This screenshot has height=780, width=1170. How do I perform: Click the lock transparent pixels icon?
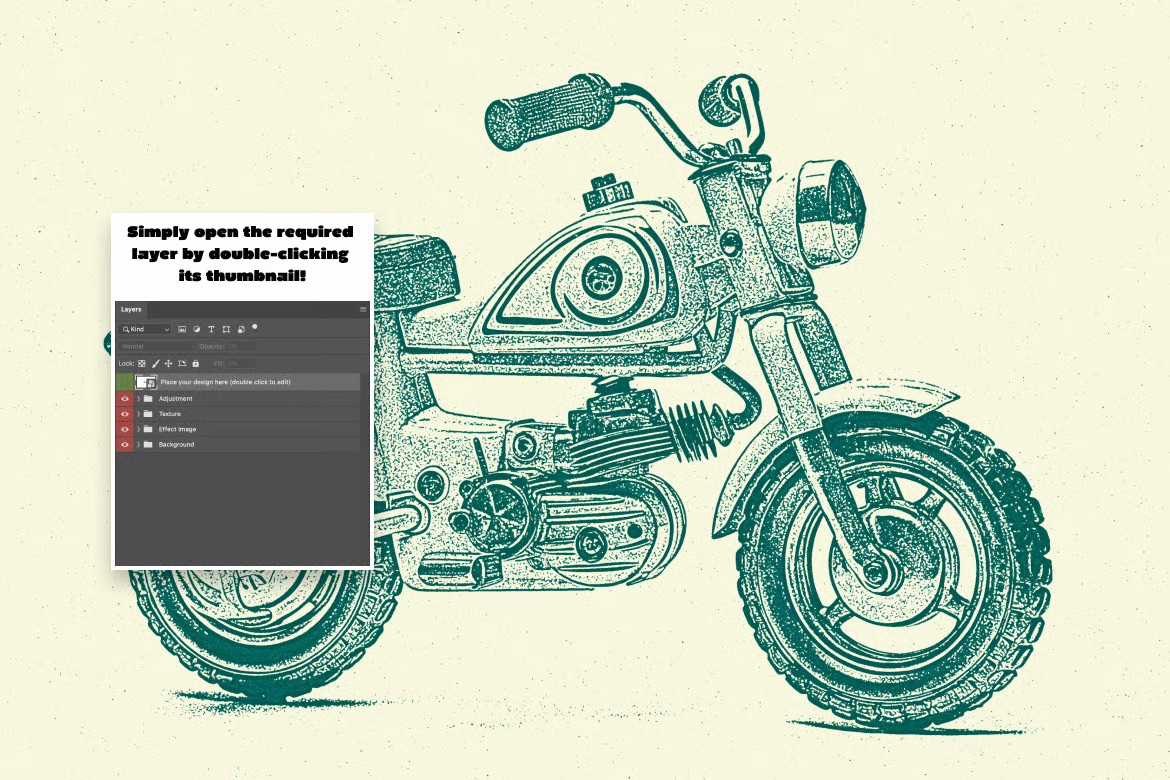[141, 363]
